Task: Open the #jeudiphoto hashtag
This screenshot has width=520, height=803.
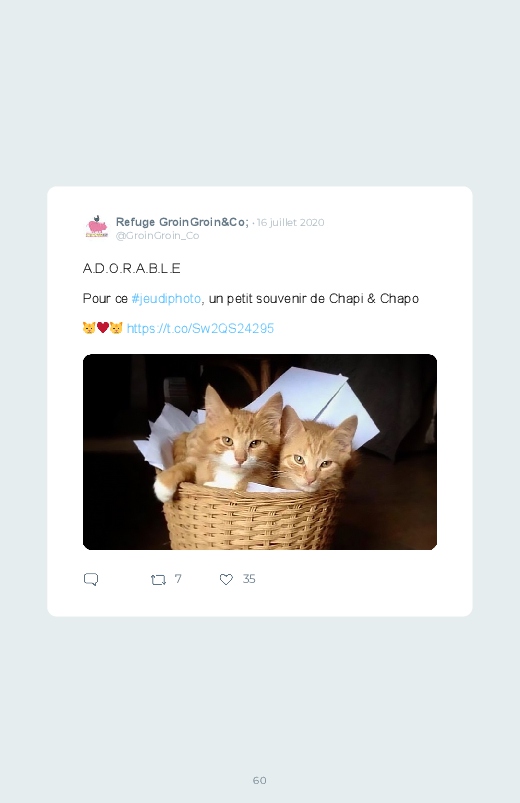Action: (x=166, y=299)
